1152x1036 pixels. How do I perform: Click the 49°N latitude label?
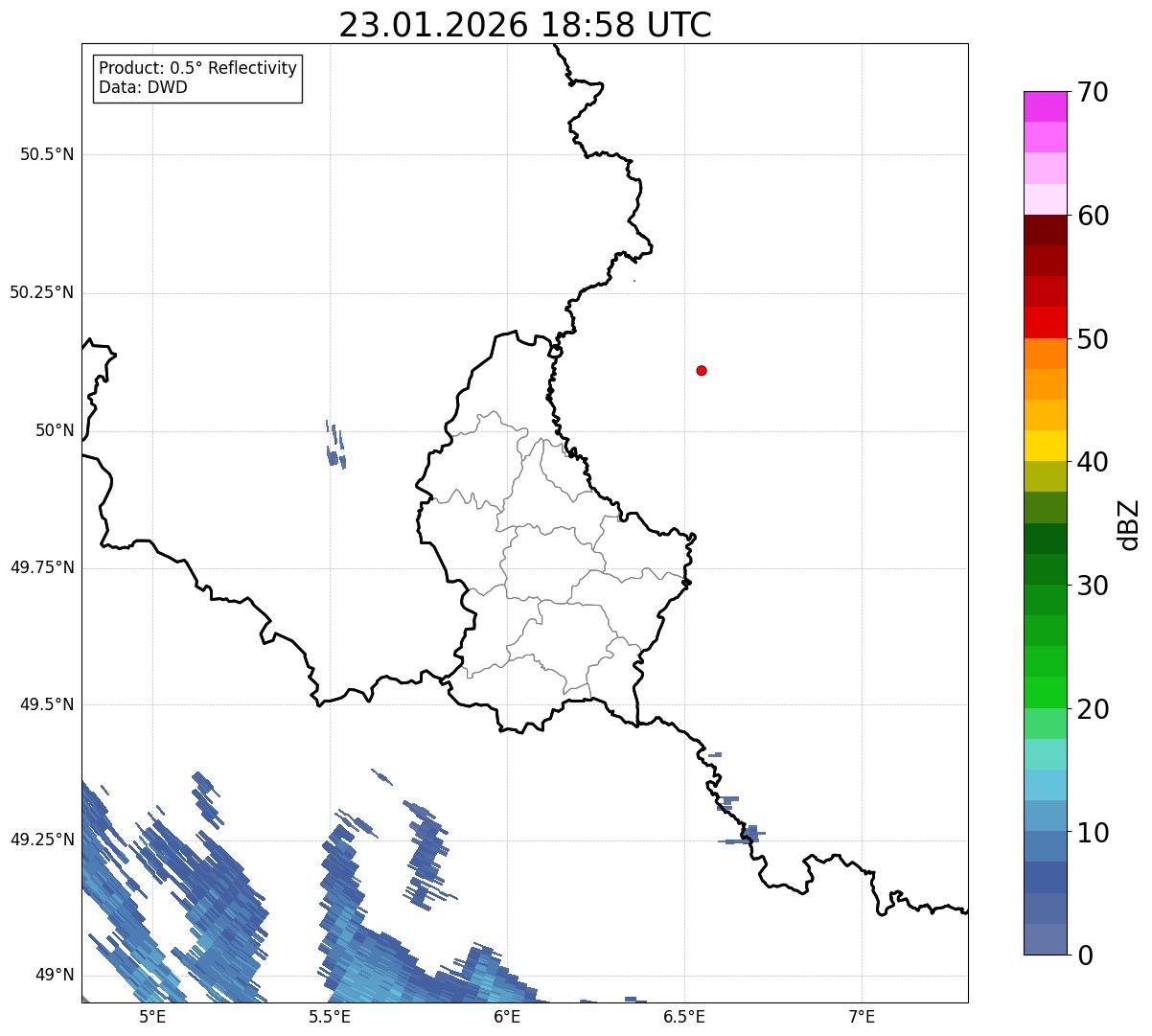tap(55, 976)
